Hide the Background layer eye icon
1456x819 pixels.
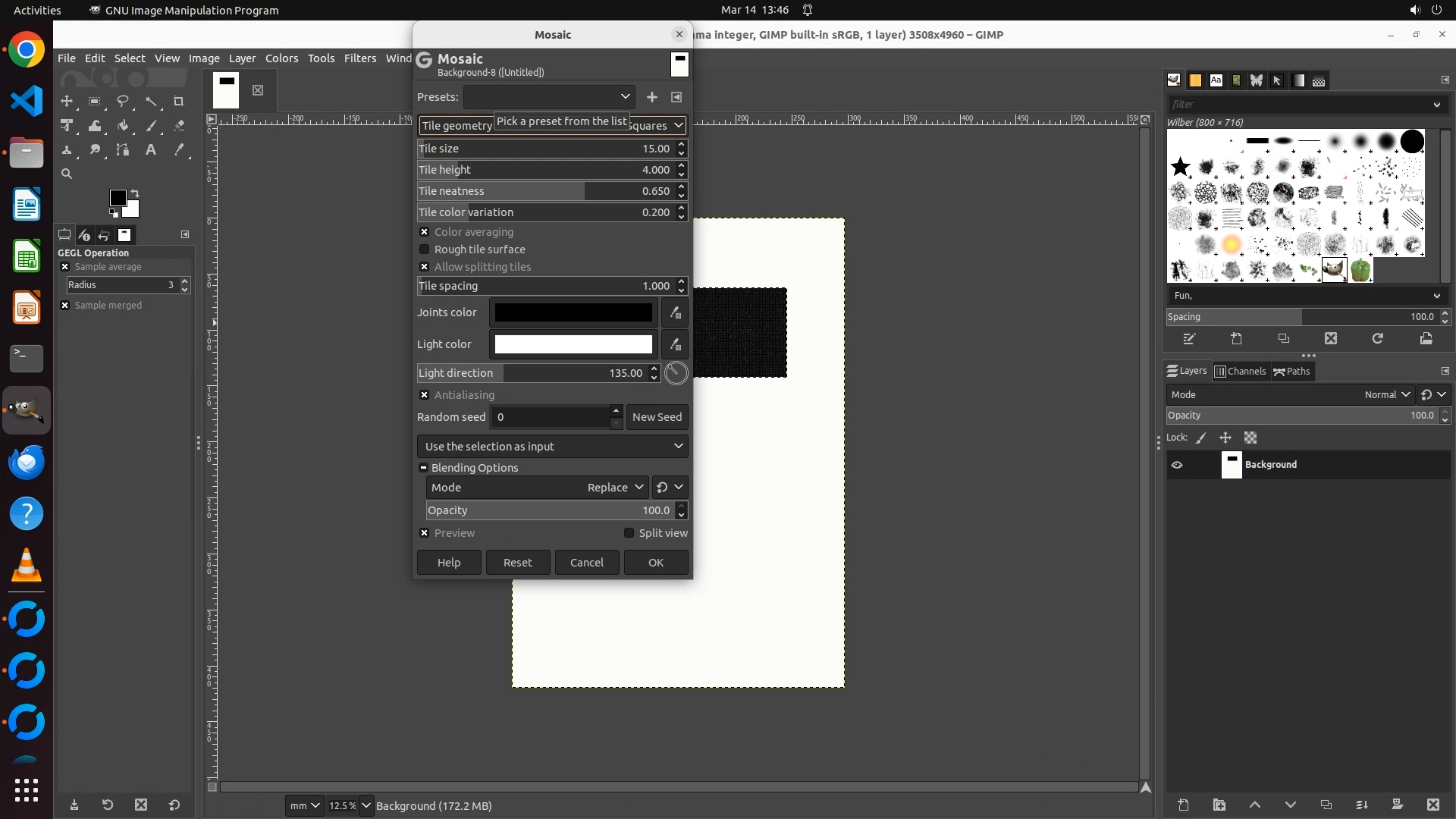click(x=1177, y=465)
